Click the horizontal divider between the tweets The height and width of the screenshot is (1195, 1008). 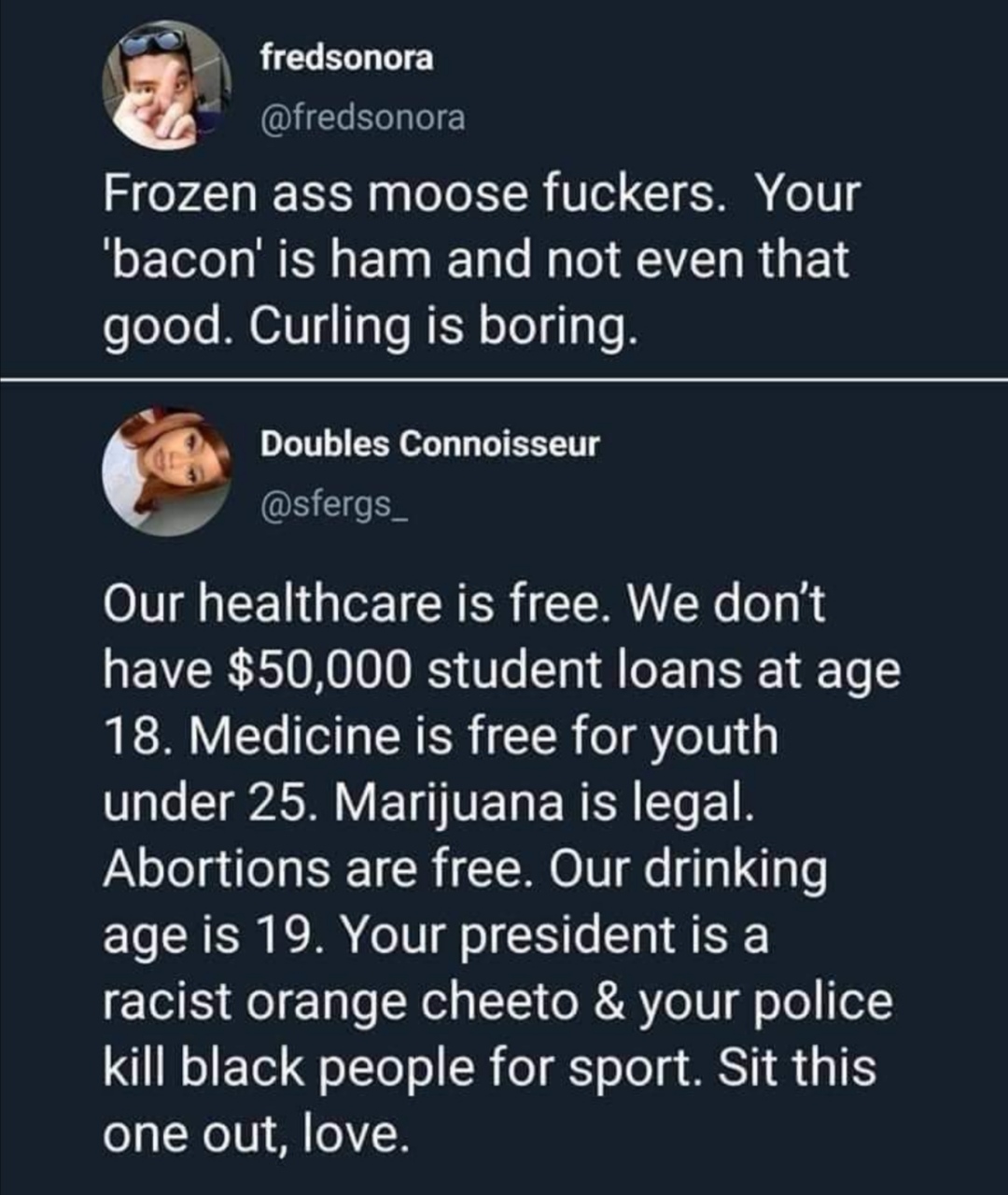(504, 380)
